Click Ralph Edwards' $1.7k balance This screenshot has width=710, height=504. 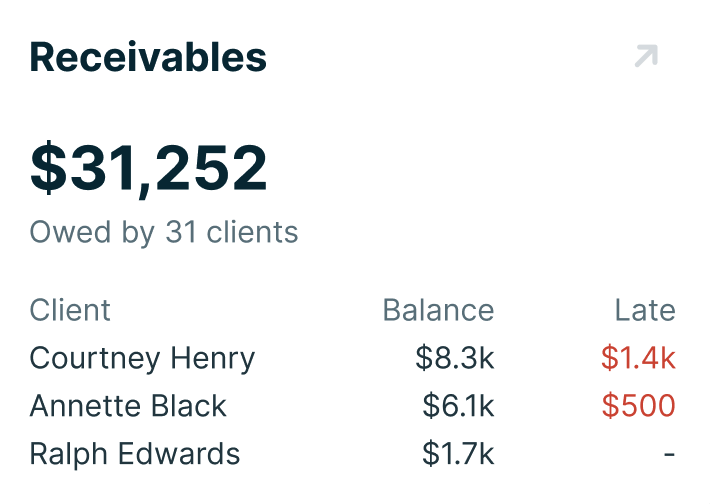click(458, 454)
